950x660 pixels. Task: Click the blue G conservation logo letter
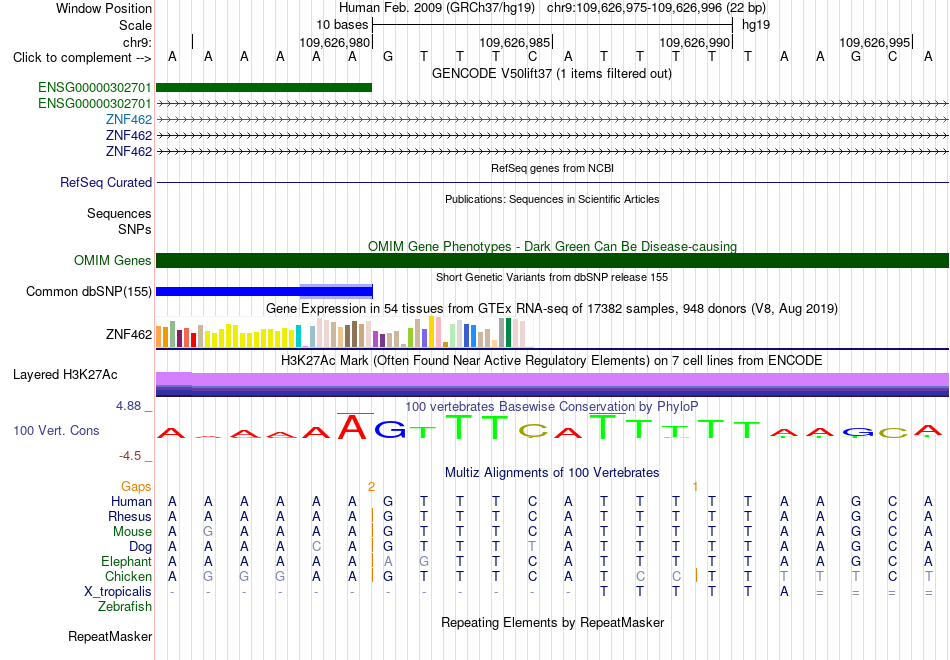pyautogui.click(x=390, y=430)
